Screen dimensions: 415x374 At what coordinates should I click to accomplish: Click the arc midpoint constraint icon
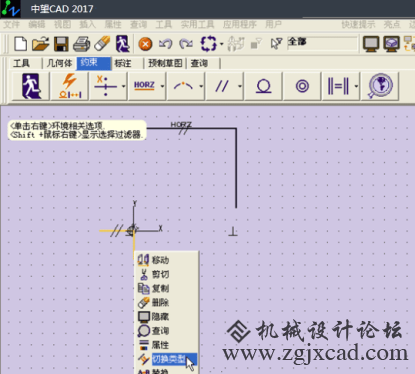183,86
